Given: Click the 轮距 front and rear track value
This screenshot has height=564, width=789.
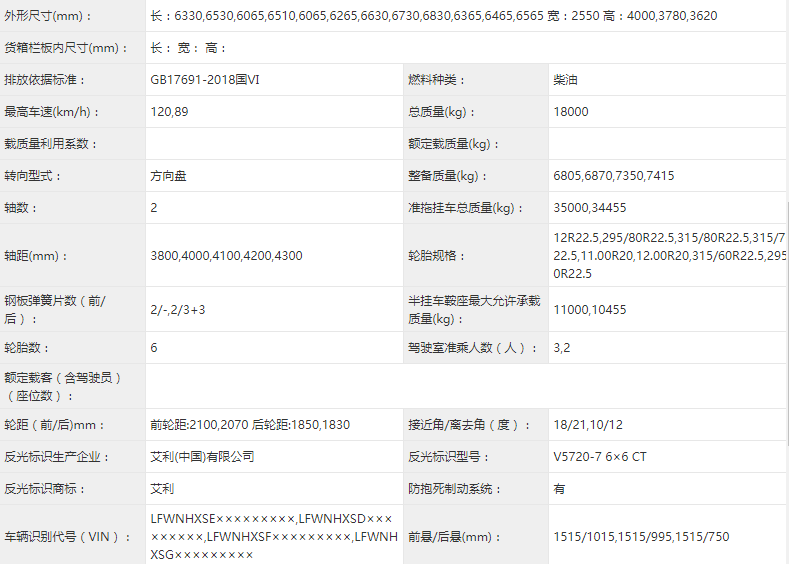Looking at the screenshot, I should (250, 424).
